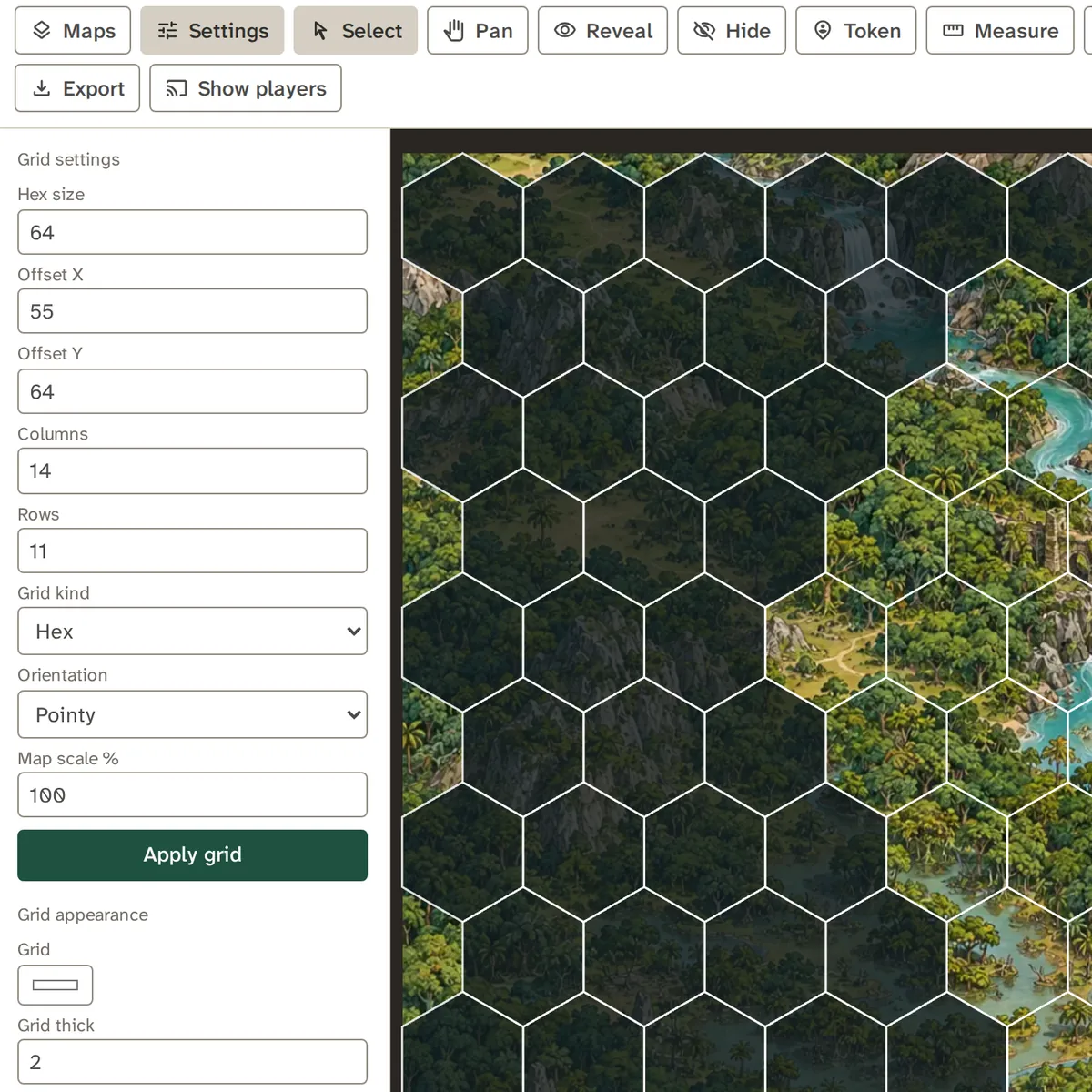Open the Grid kind dropdown
The height and width of the screenshot is (1092, 1092).
192,632
